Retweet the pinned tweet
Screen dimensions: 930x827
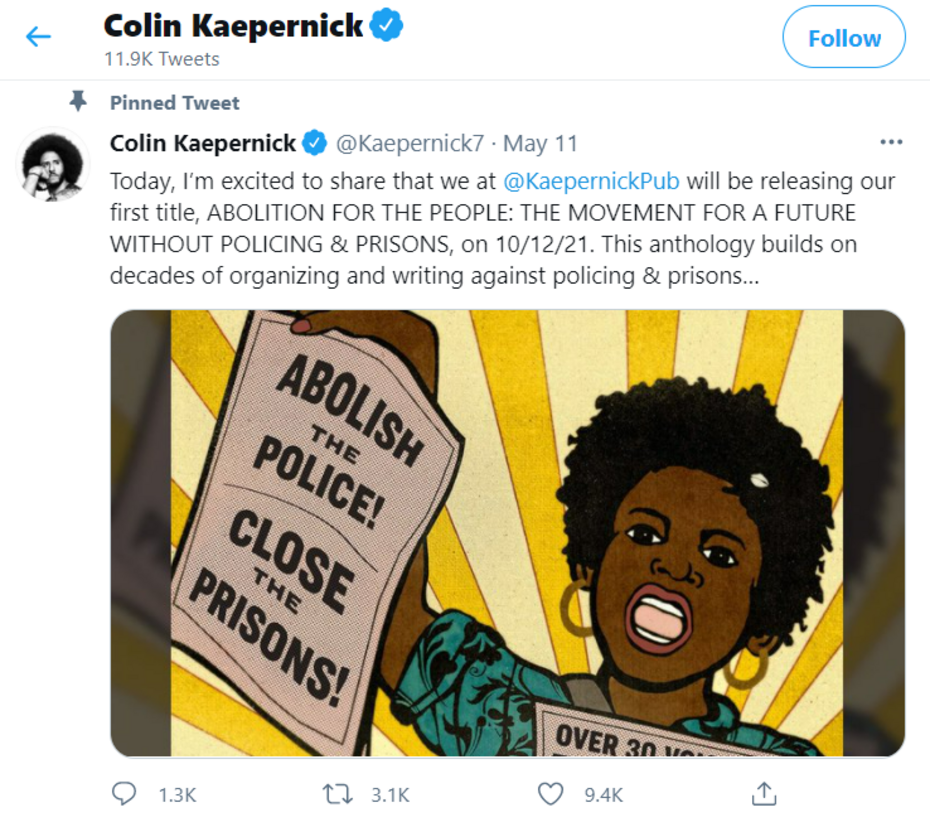click(337, 794)
